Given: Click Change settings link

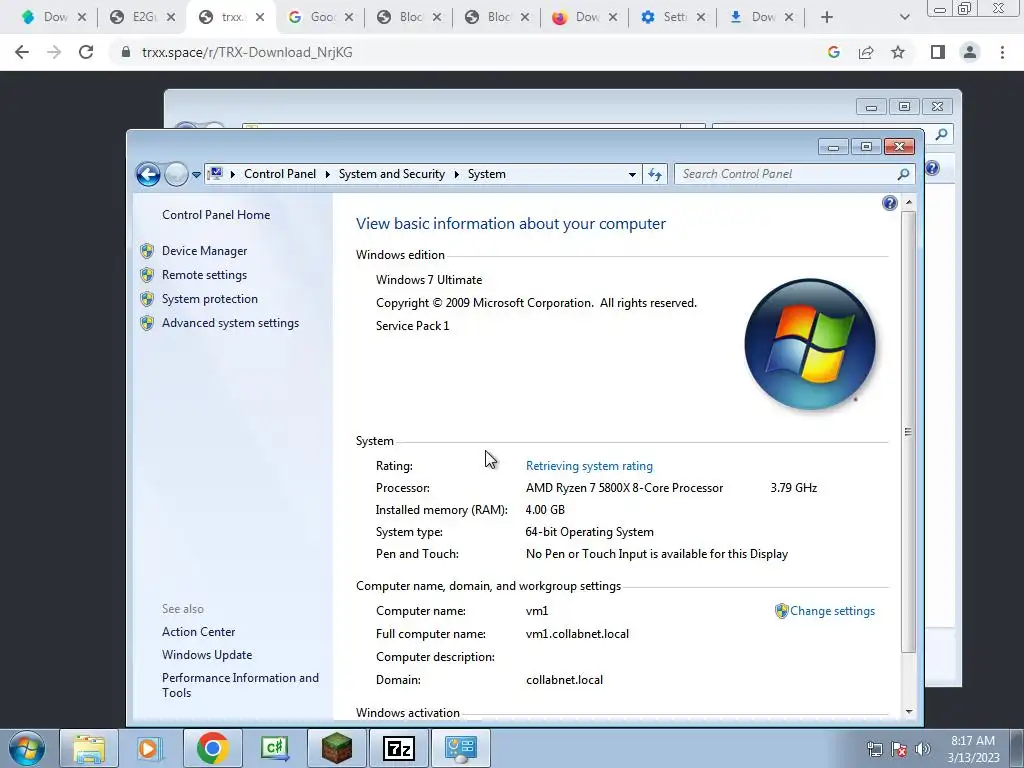Looking at the screenshot, I should [832, 611].
